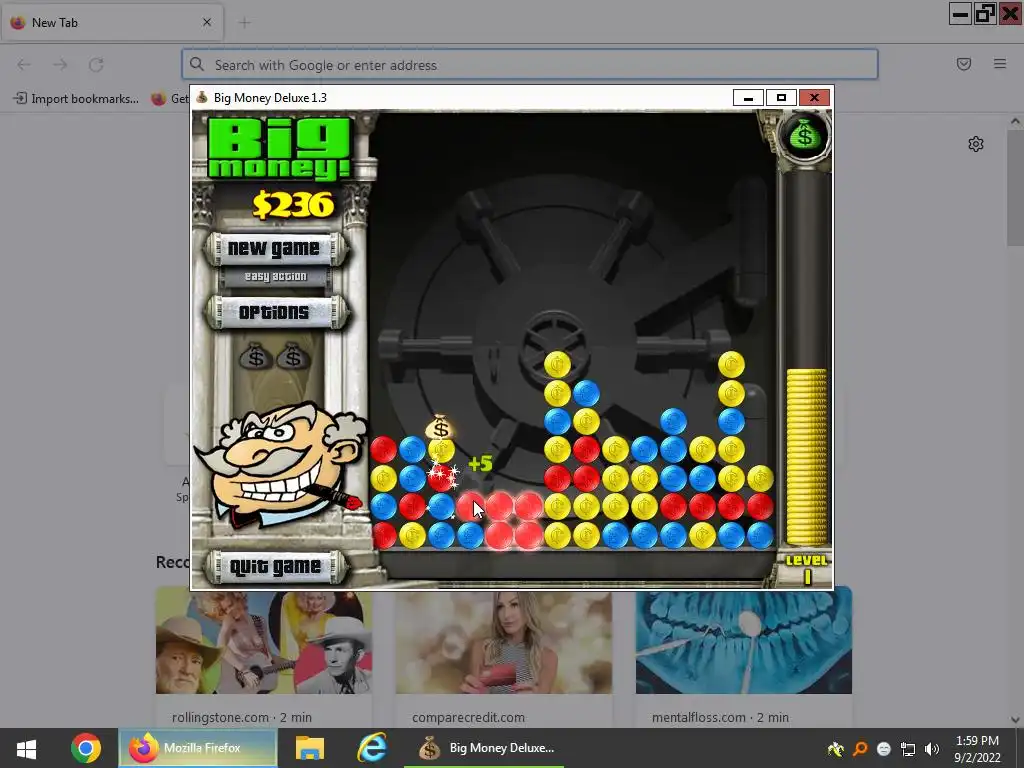This screenshot has width=1024, height=768.
Task: Click the topmost yellow coin in right column
Action: [x=731, y=364]
